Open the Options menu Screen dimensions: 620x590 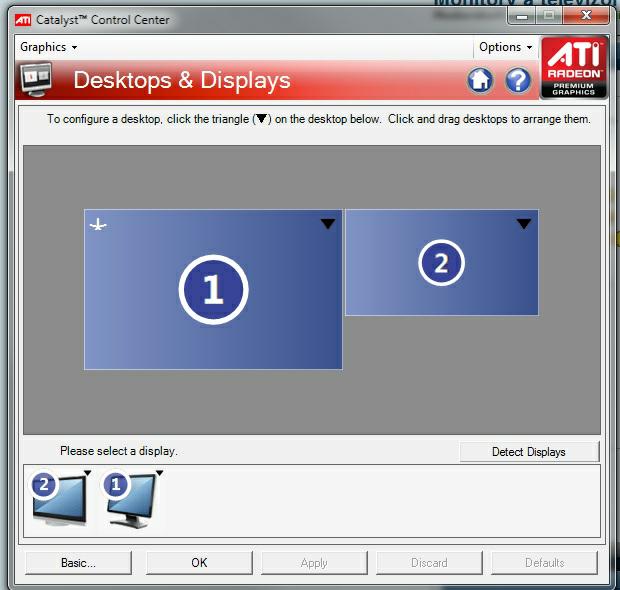(505, 47)
